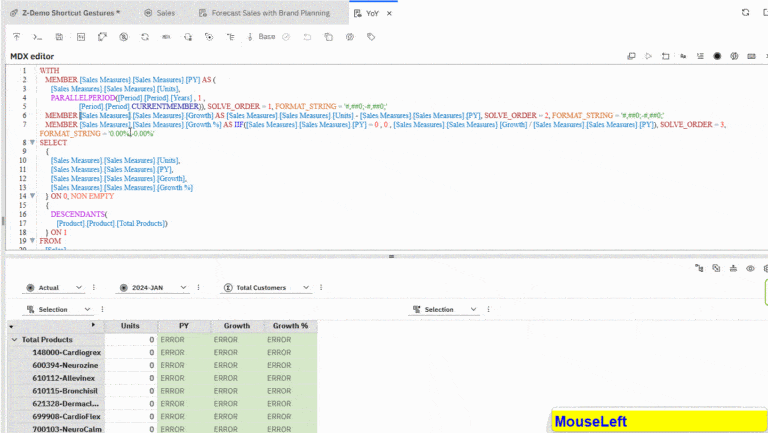The height and width of the screenshot is (433, 768).
Task: Fold the code block at line 14
Action: point(32,196)
